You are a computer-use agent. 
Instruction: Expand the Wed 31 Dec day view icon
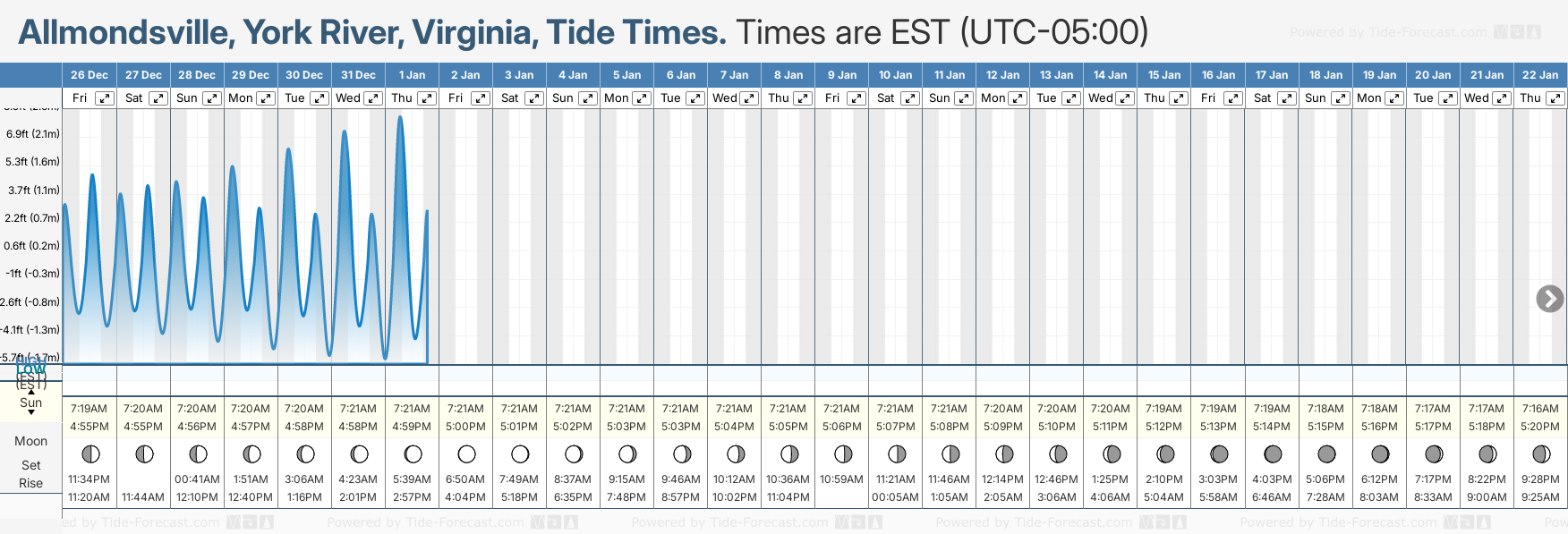373,98
